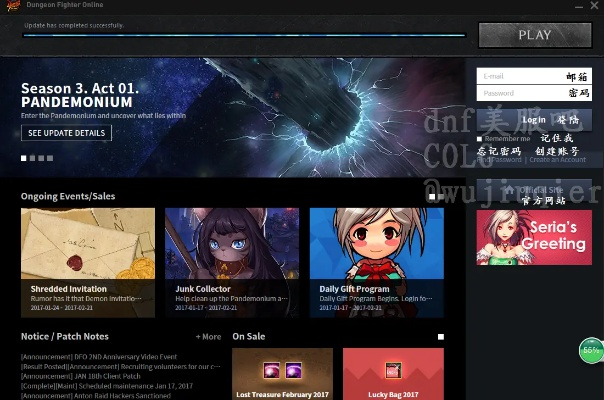
Task: Open Lost Treasure February 2017 sale item
Action: 282,374
